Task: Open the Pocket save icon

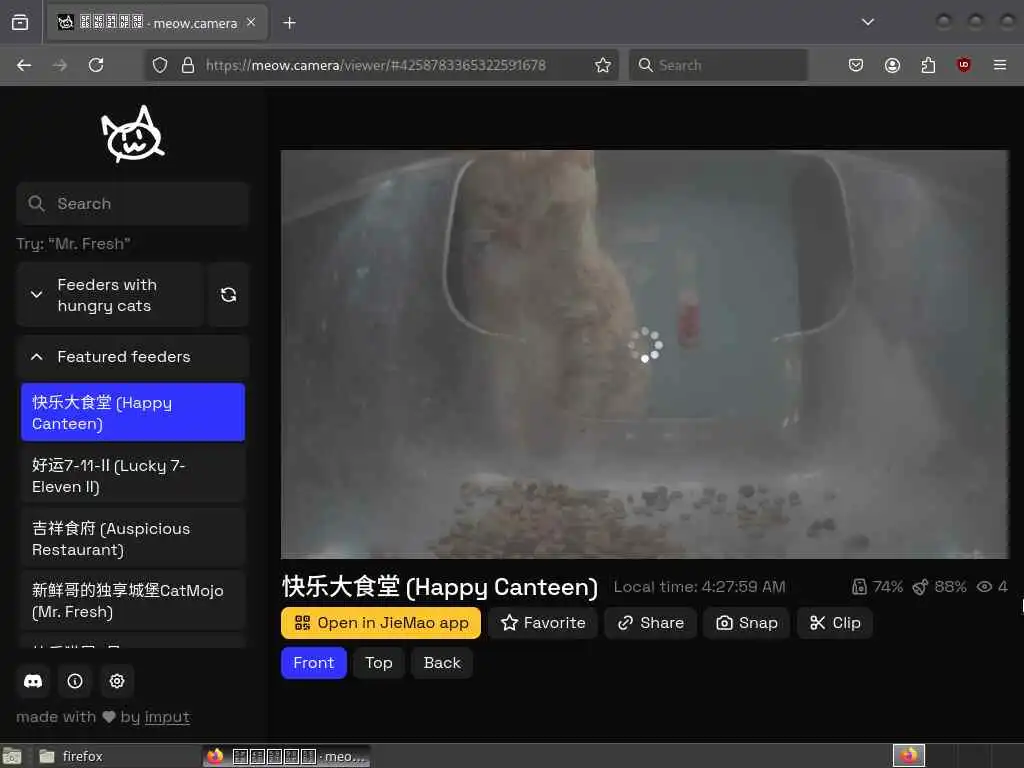Action: click(856, 65)
